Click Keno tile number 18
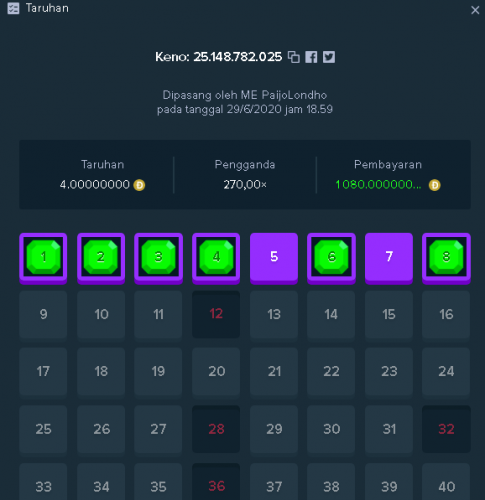 pos(101,372)
